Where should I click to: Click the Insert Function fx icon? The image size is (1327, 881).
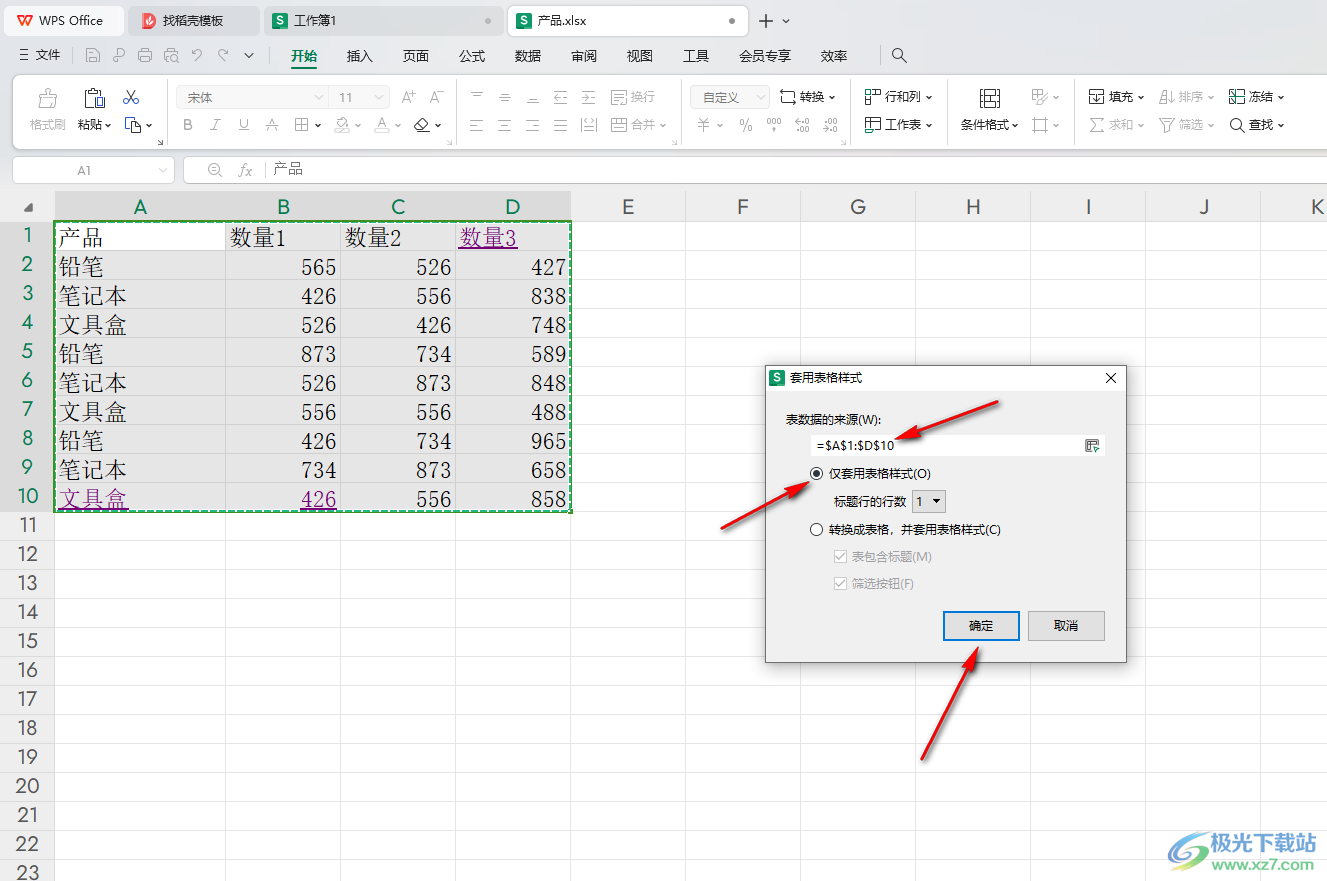click(245, 170)
